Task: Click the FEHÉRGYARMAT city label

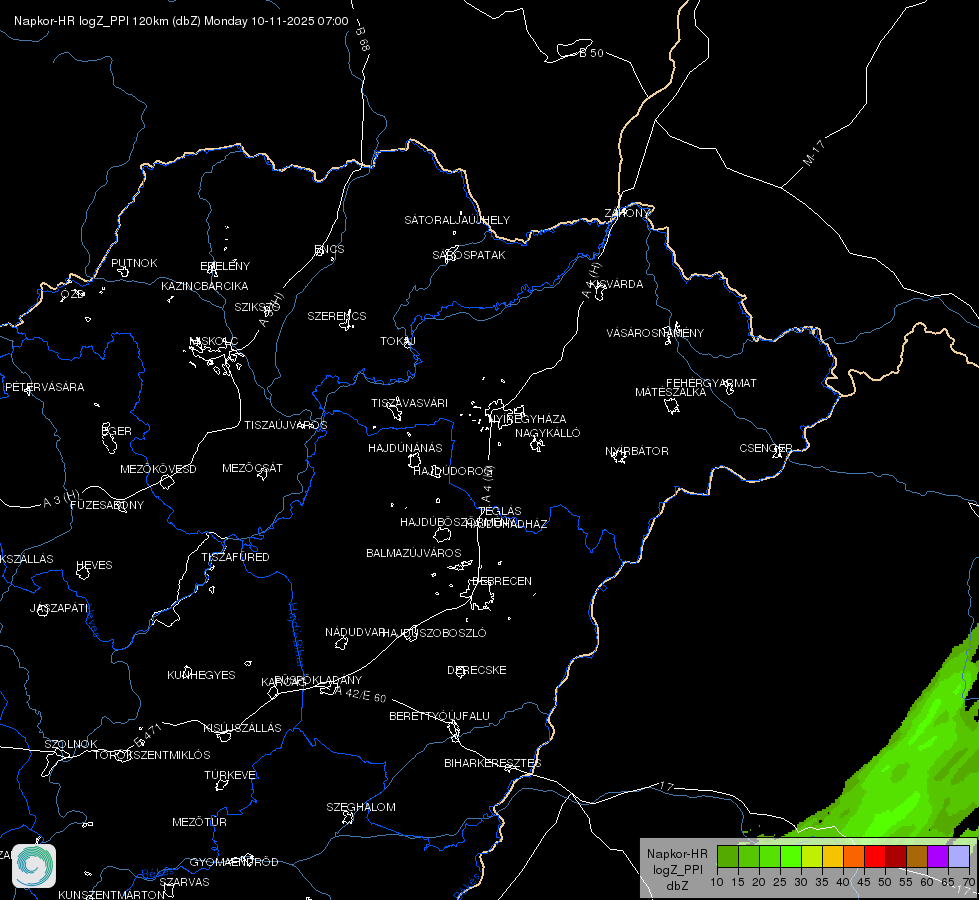Action: [x=711, y=383]
